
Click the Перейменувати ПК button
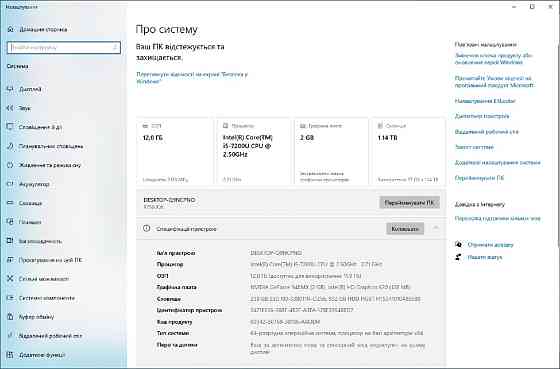pos(409,203)
